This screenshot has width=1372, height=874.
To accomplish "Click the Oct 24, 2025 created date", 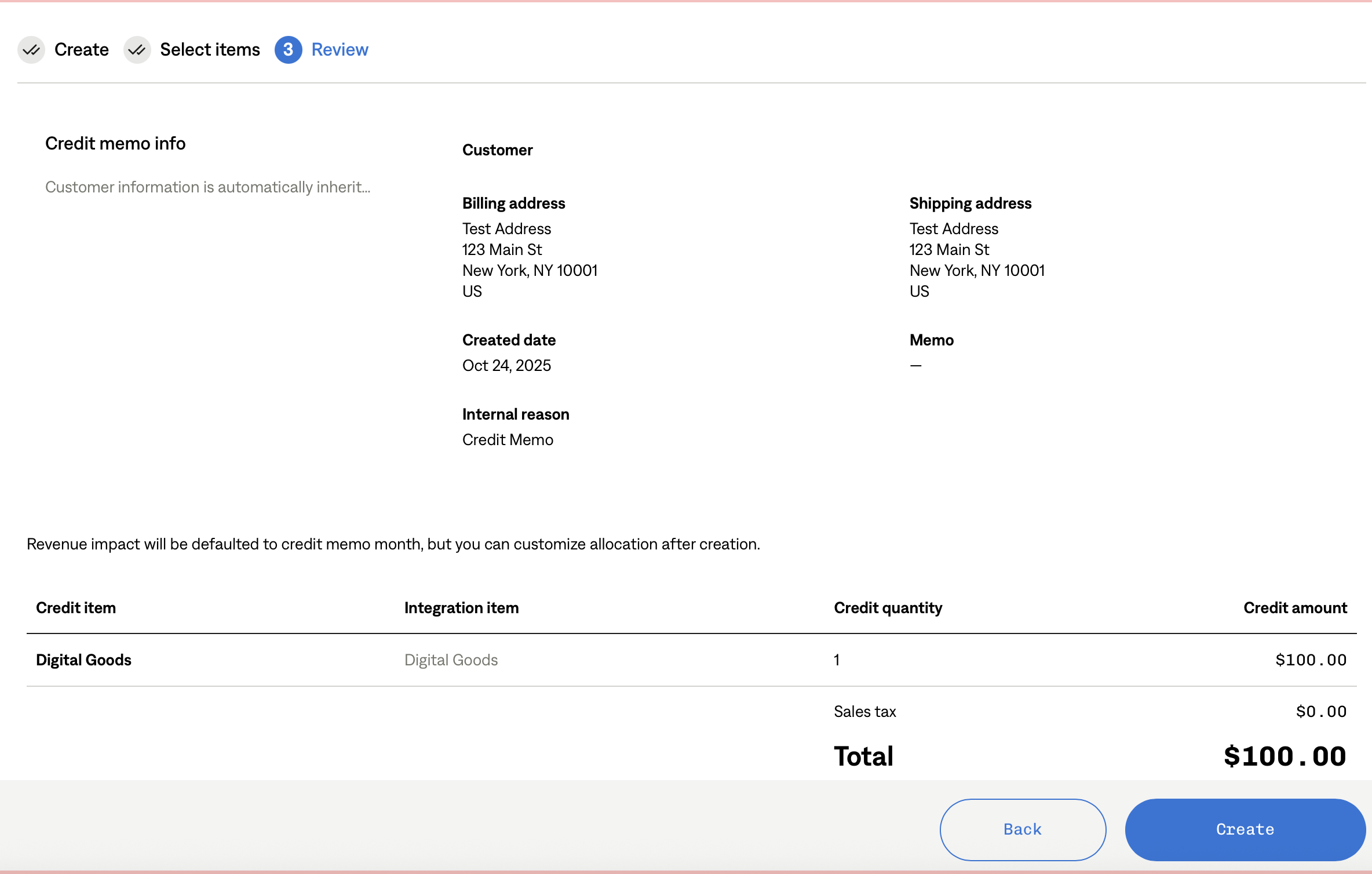I will (506, 366).
